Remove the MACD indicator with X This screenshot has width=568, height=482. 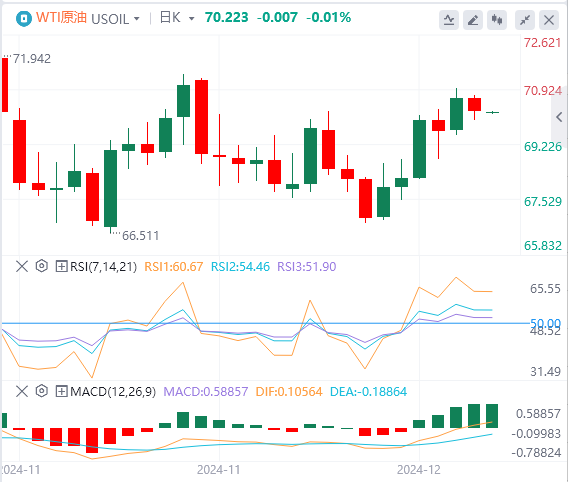click(x=22, y=391)
